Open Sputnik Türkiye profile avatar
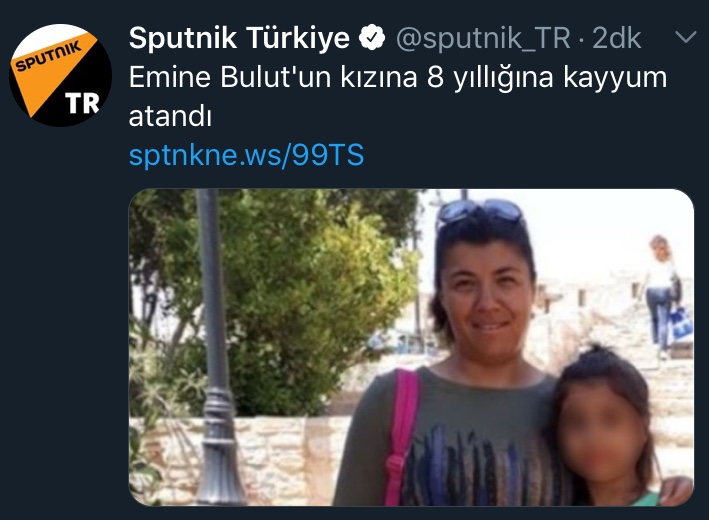Viewport: 709px width, 520px height. tap(60, 75)
